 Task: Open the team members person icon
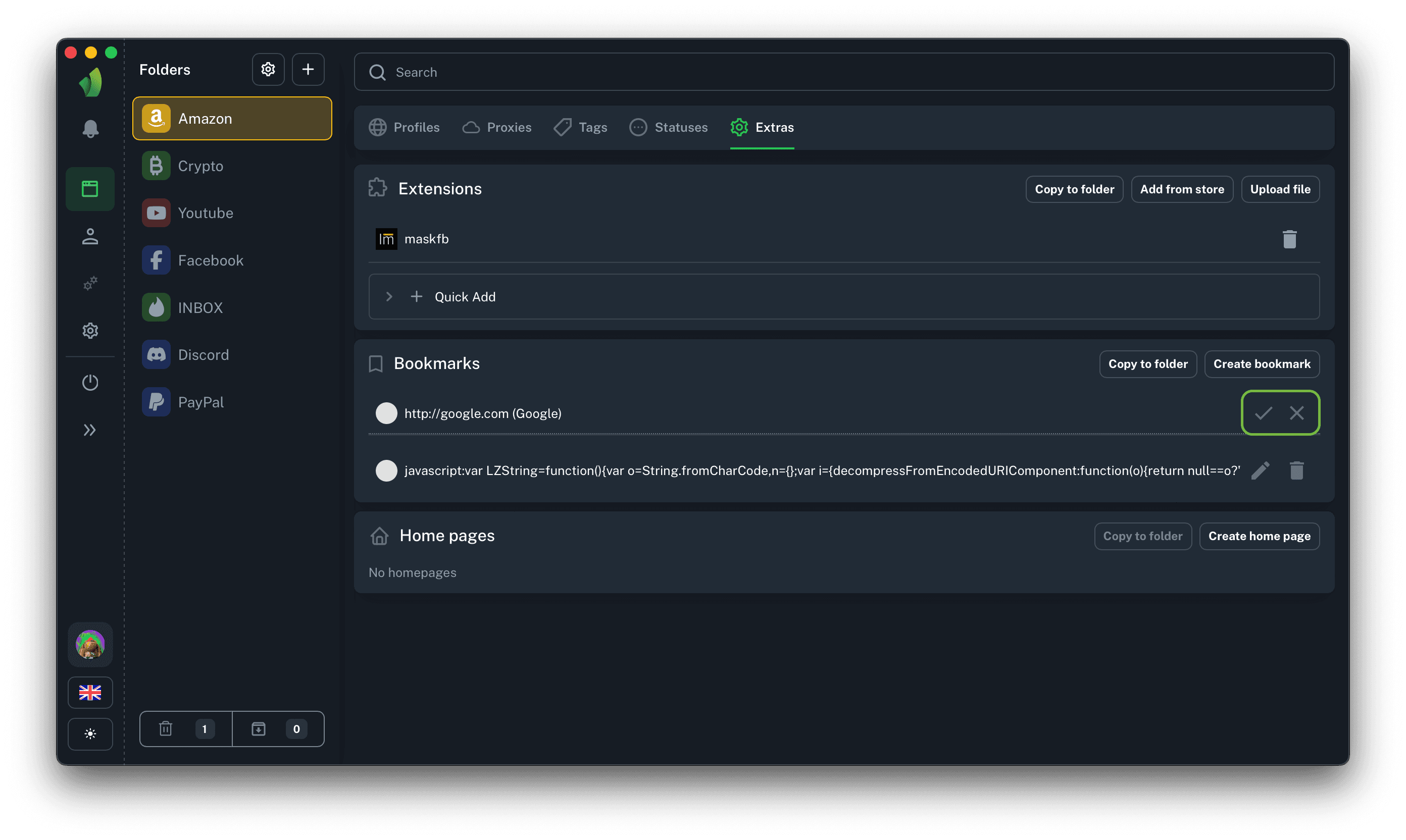coord(90,236)
